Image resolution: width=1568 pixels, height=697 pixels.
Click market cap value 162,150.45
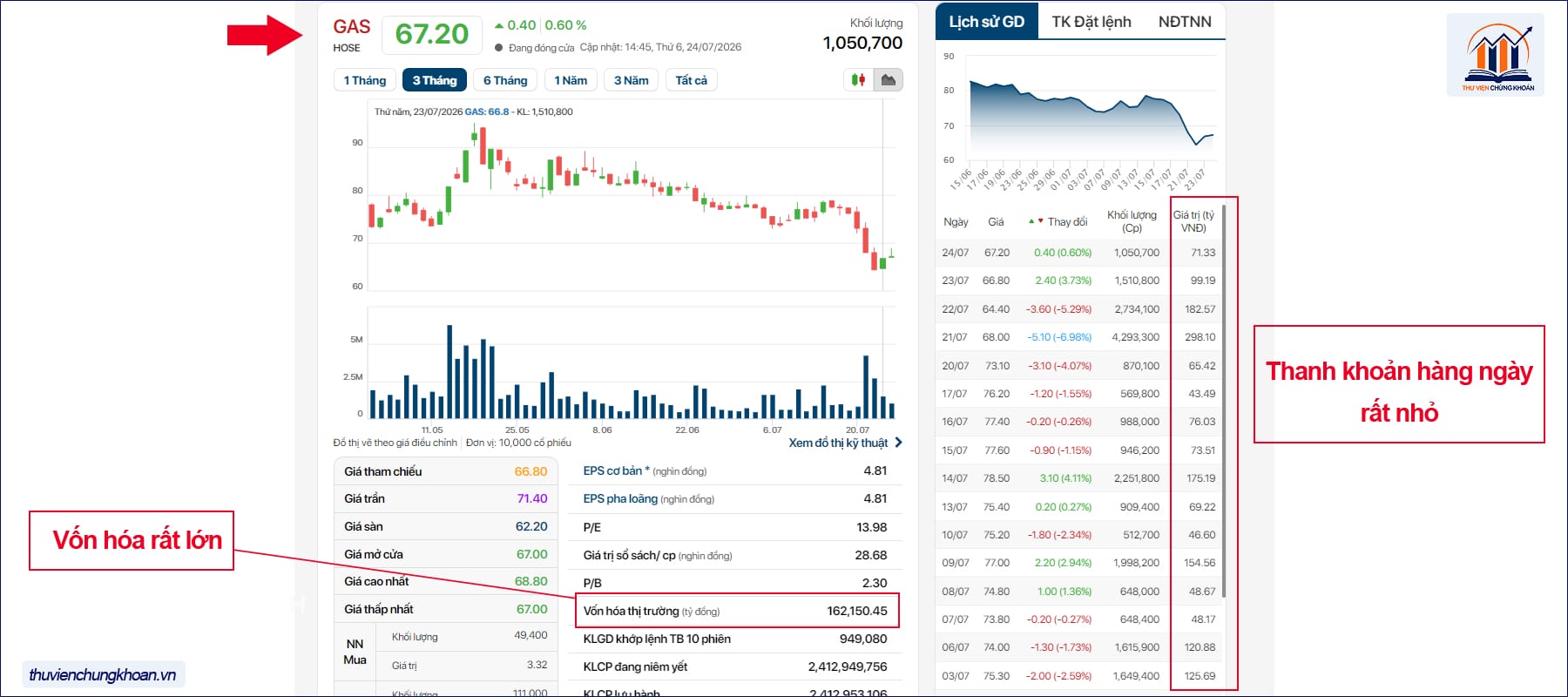click(x=857, y=611)
